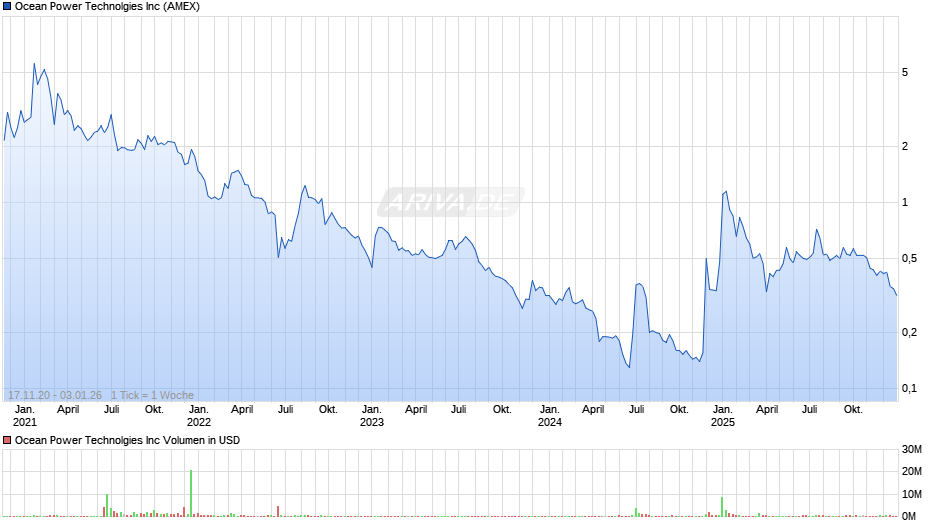Click the price axis value '0,2'
Viewport: 940px width, 526px height.
coord(909,332)
